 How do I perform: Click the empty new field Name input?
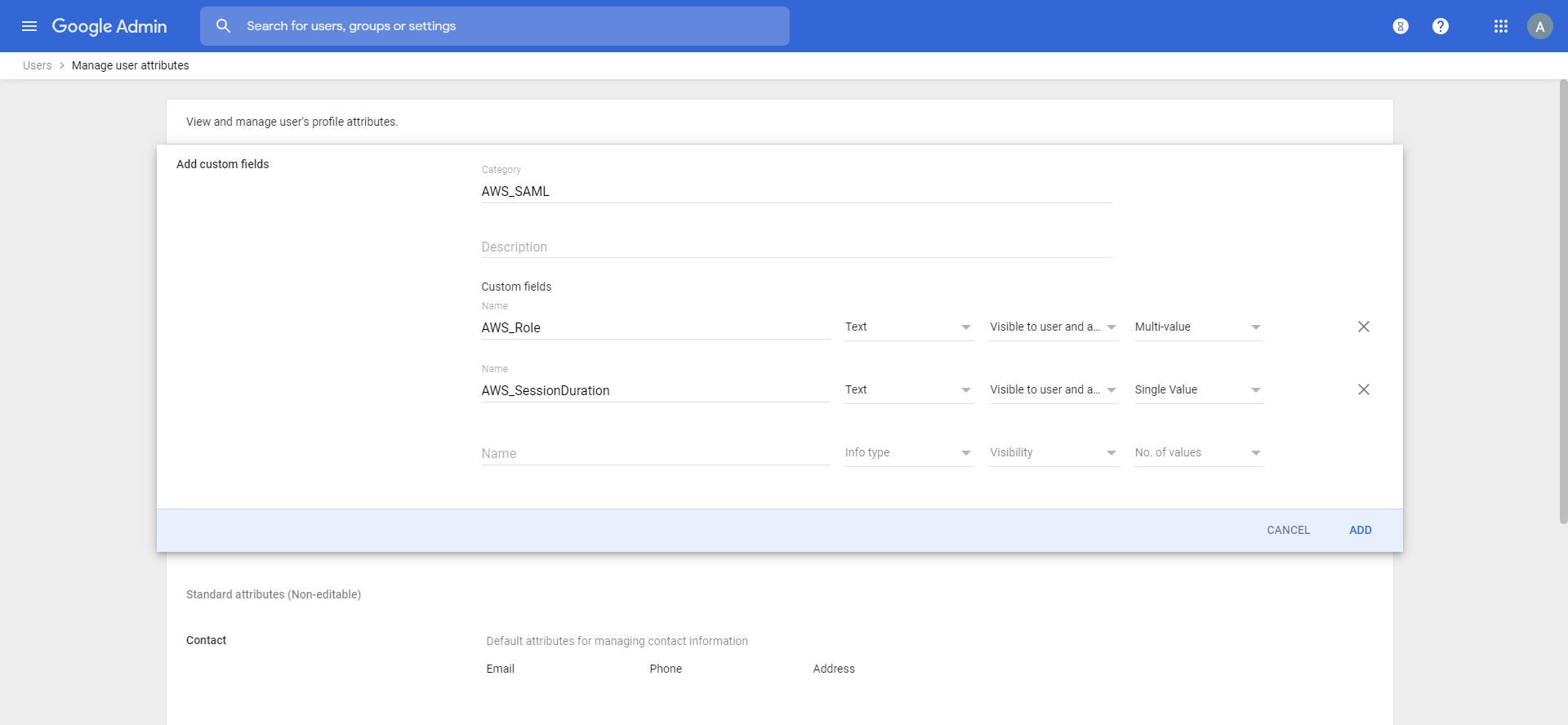656,453
